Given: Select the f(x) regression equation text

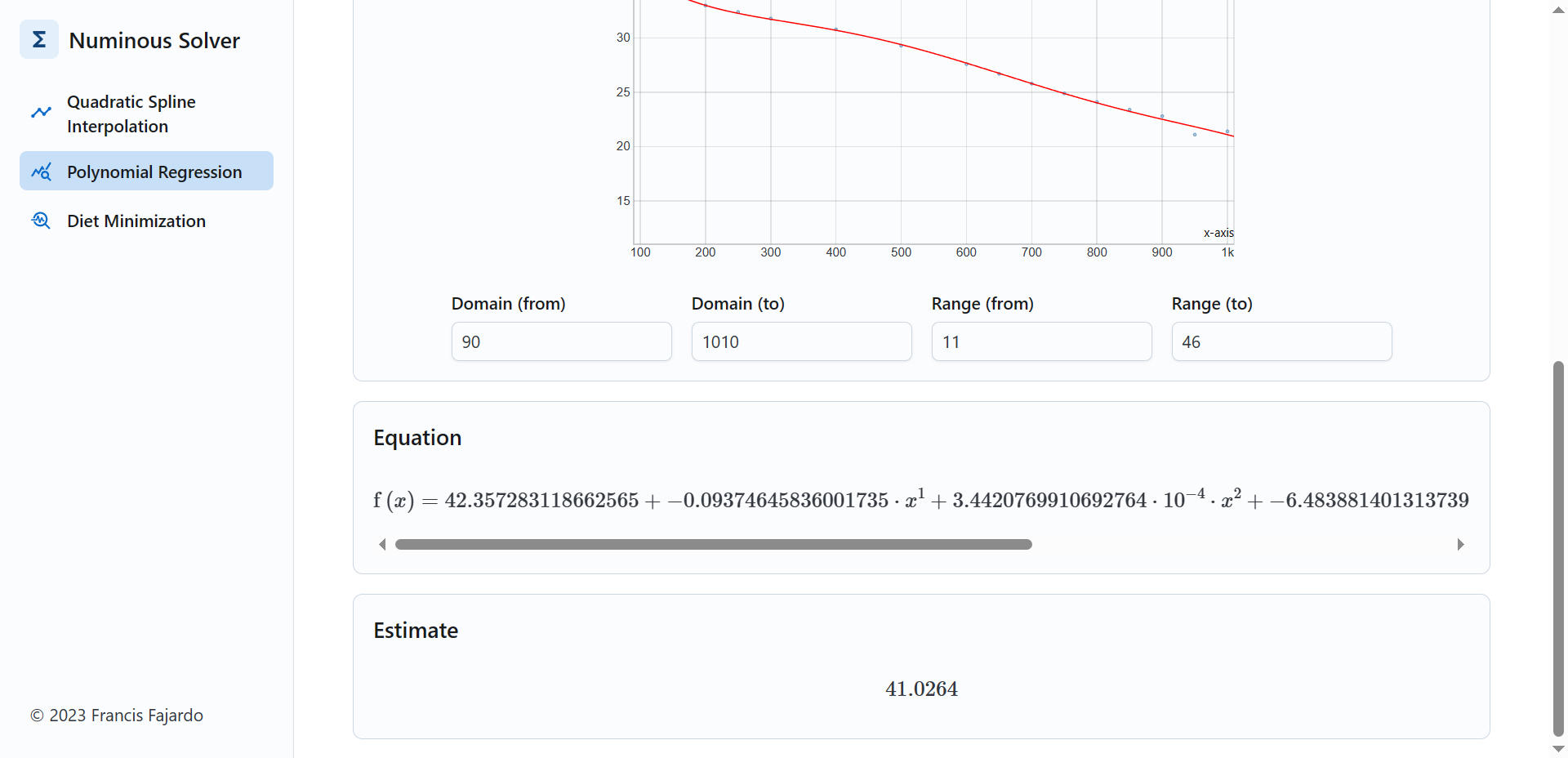Looking at the screenshot, I should (921, 500).
